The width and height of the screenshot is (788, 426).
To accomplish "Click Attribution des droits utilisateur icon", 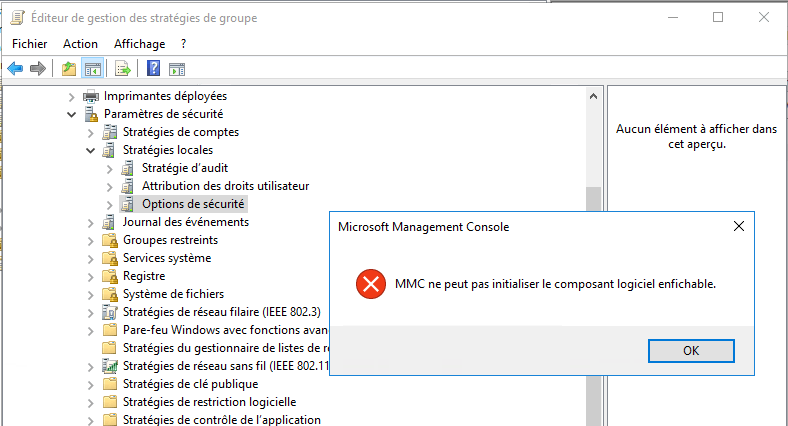I will point(128,186).
